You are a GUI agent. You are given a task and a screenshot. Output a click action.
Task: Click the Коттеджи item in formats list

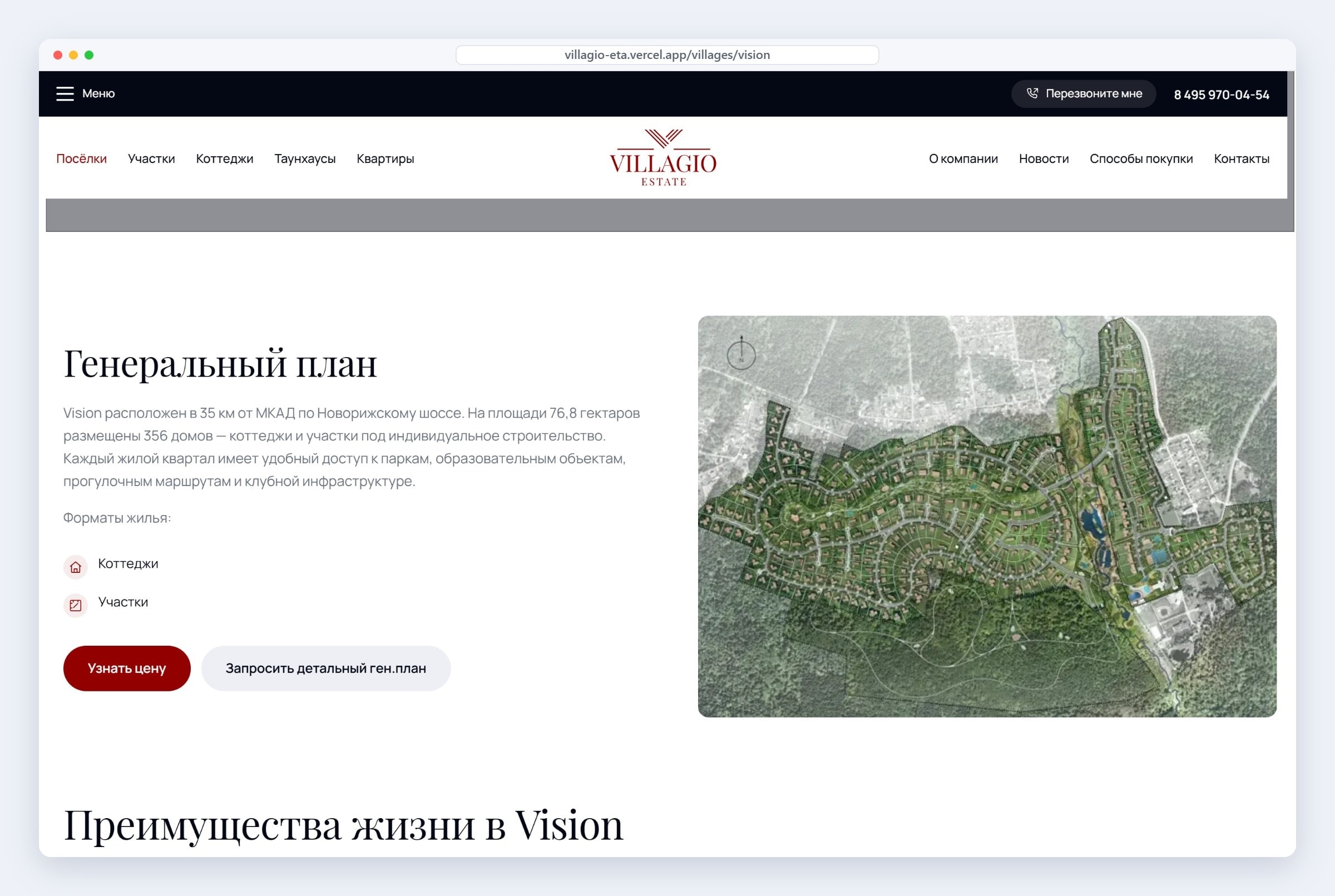(128, 563)
